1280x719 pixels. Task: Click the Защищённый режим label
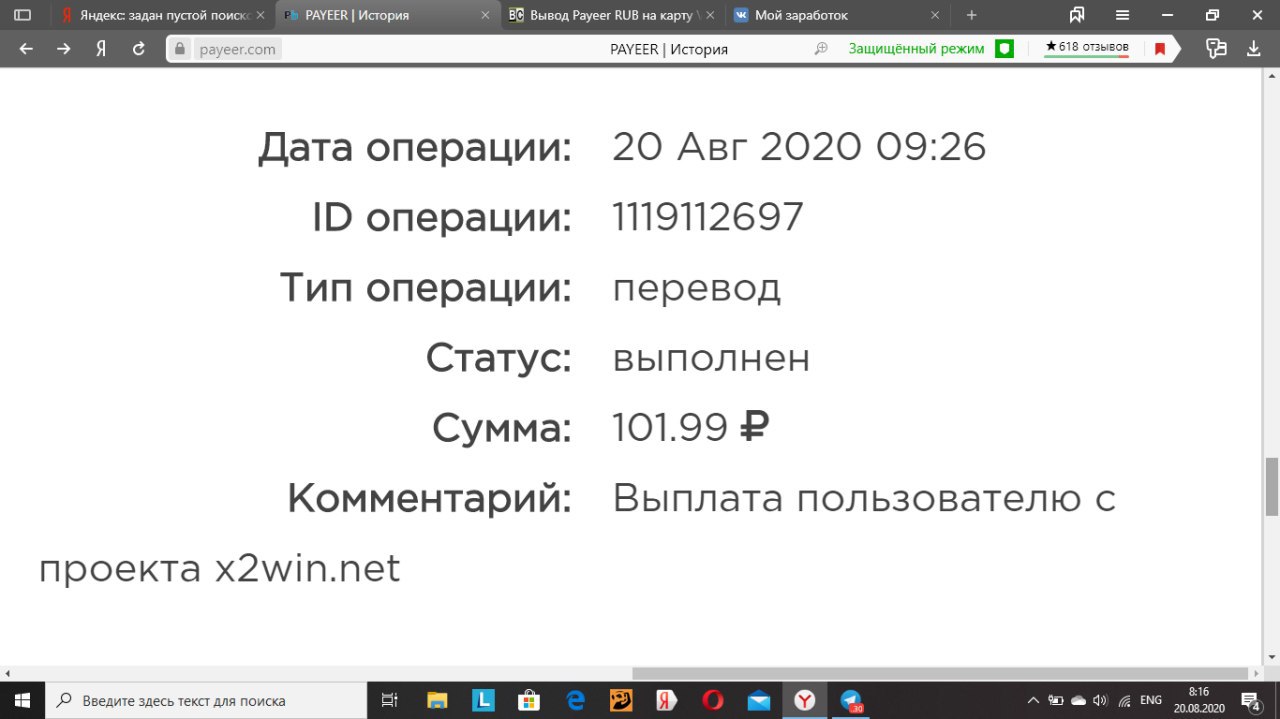point(916,48)
